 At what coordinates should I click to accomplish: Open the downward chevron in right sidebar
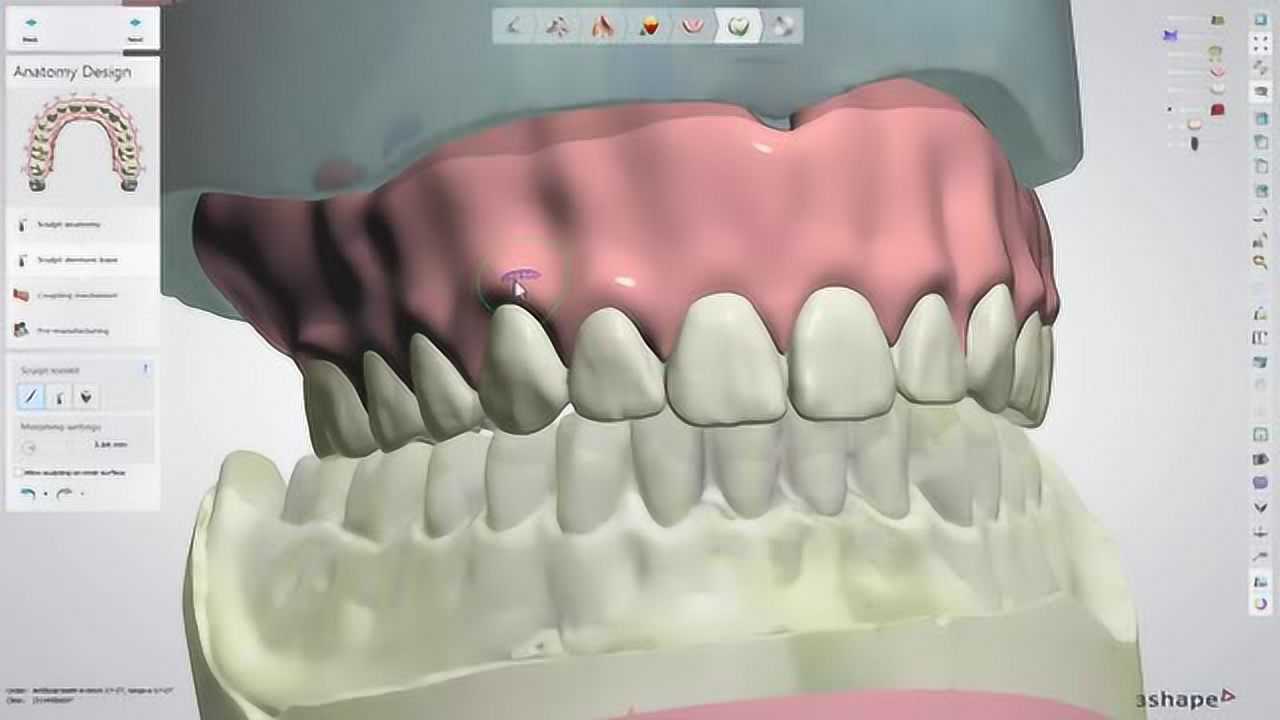(1262, 508)
